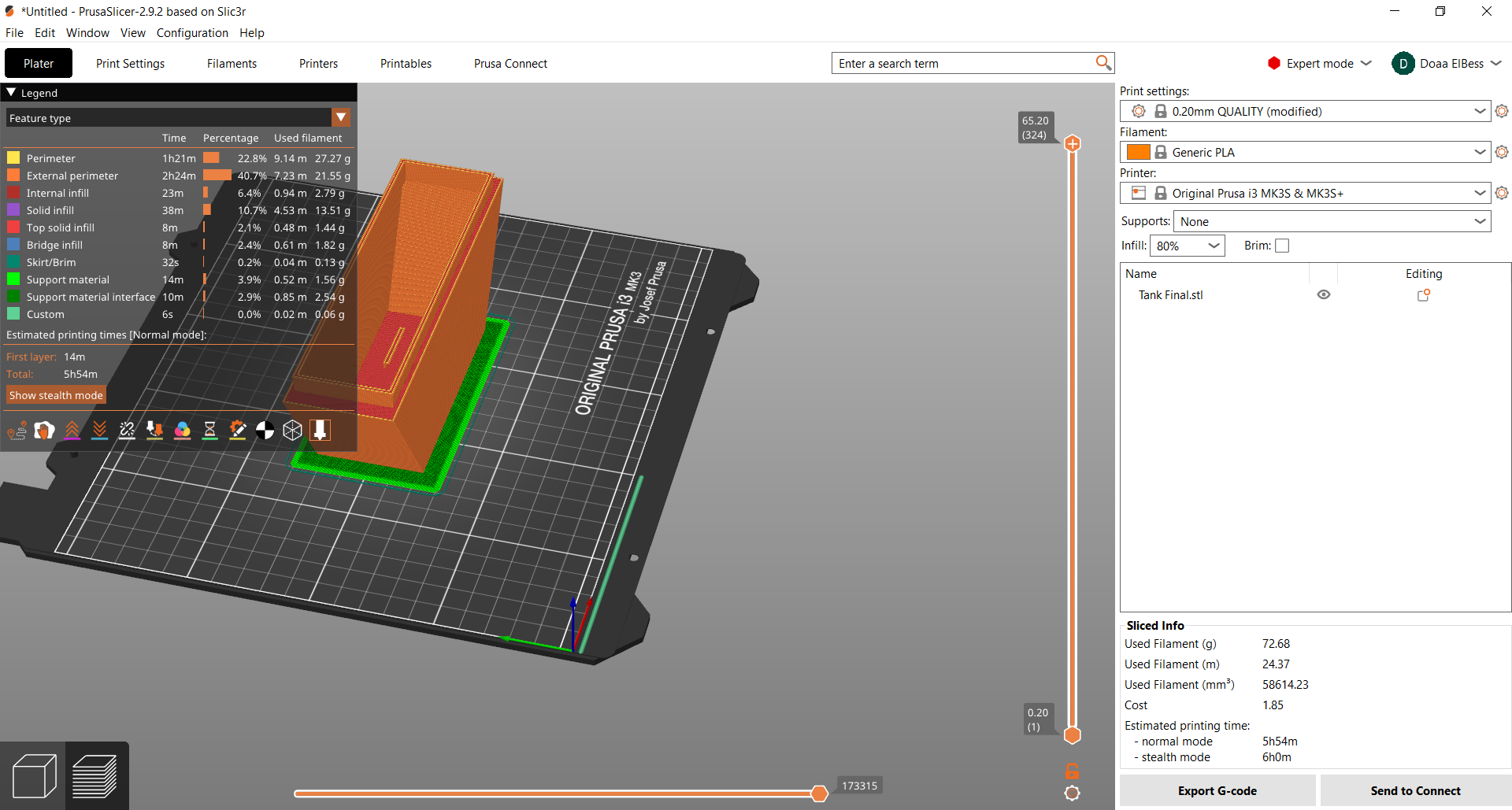Screen dimensions: 1512x810
Task: Switch to 3D editor cube view
Action: click(34, 776)
